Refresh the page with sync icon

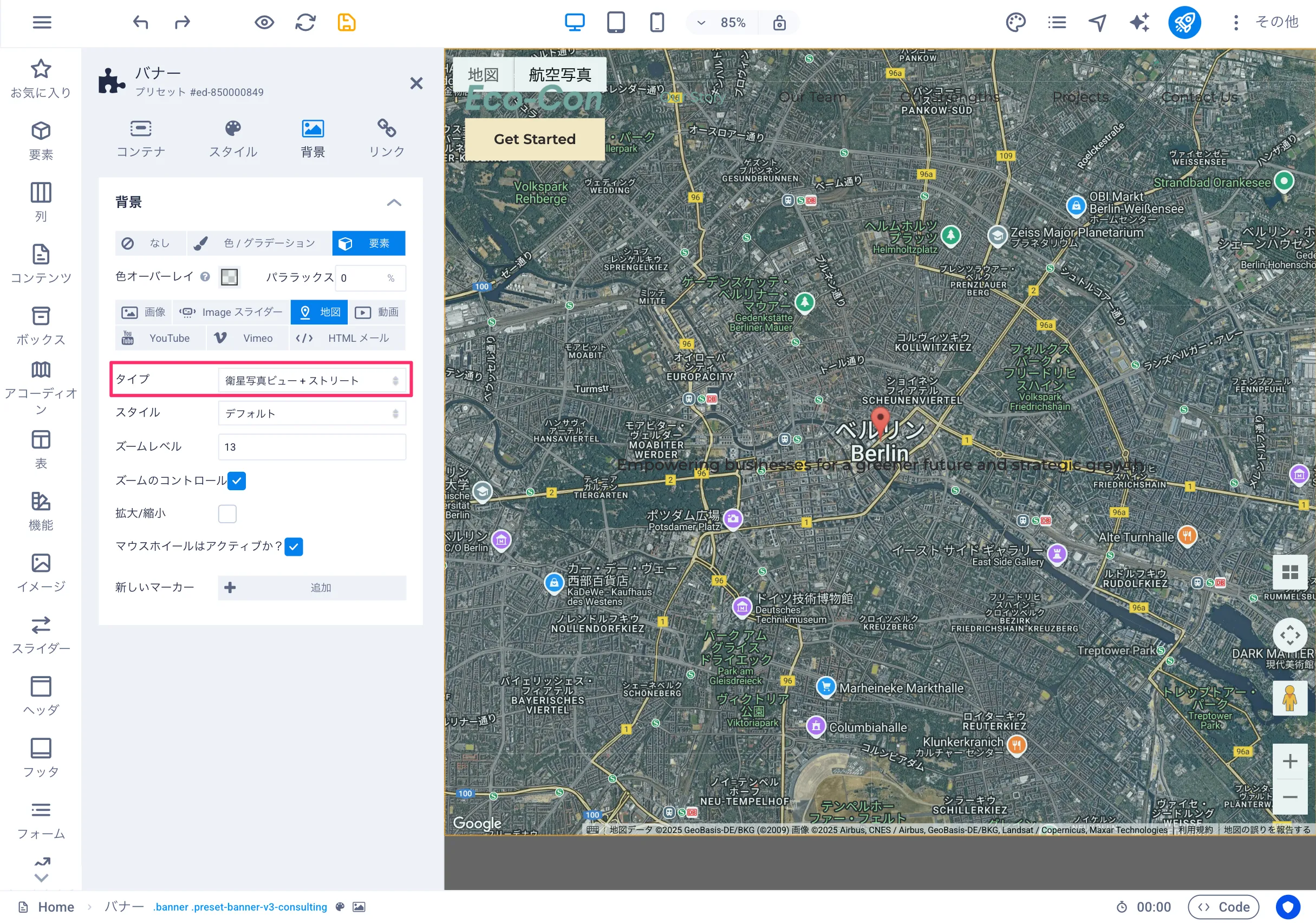click(305, 22)
